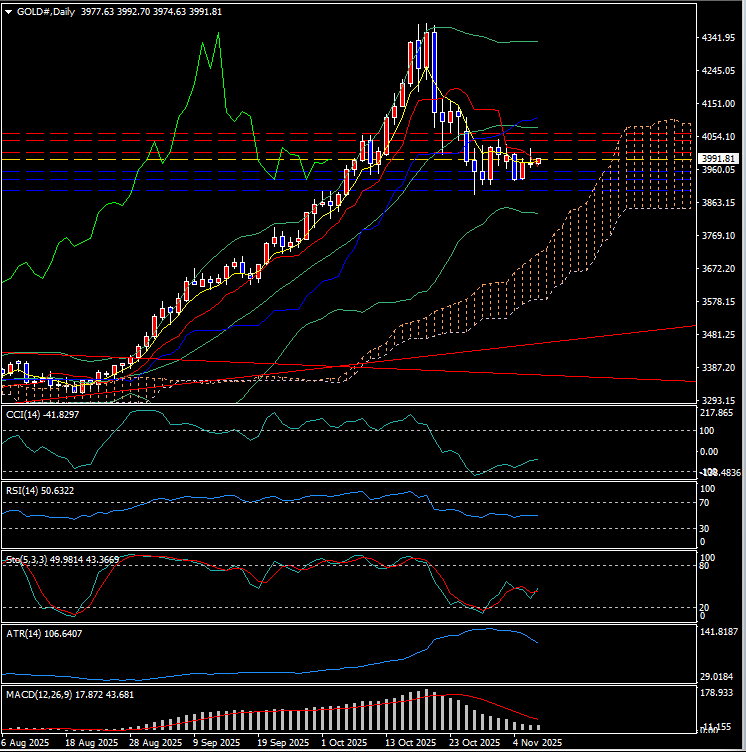Select the RSI(14) indicator label

click(x=27, y=490)
